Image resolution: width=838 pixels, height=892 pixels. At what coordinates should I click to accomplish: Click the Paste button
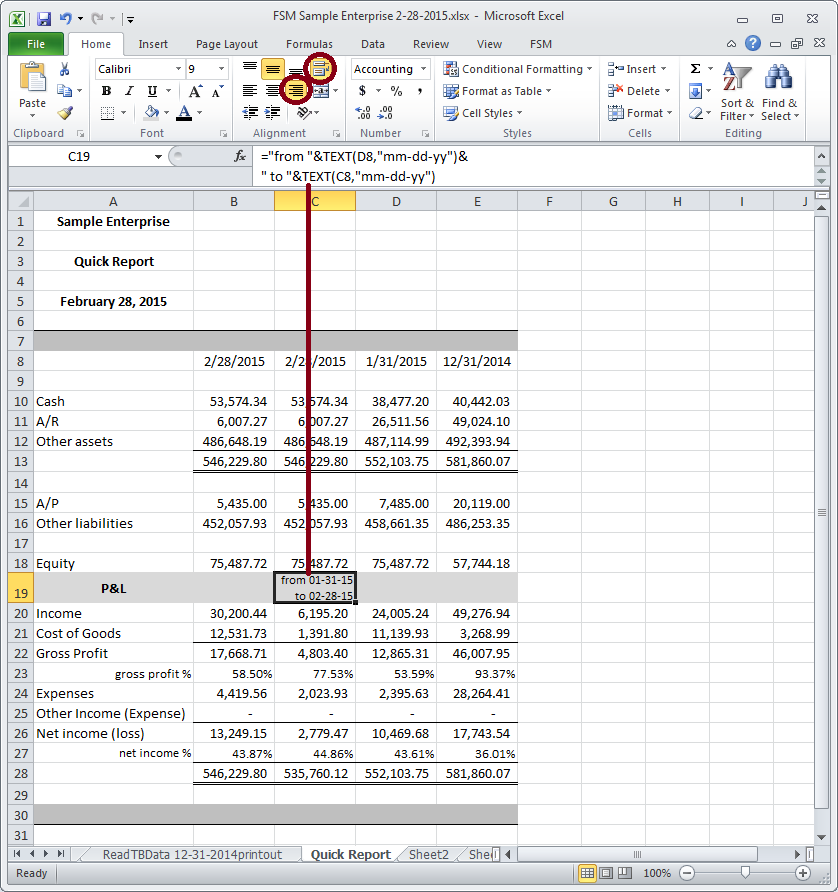tap(32, 88)
